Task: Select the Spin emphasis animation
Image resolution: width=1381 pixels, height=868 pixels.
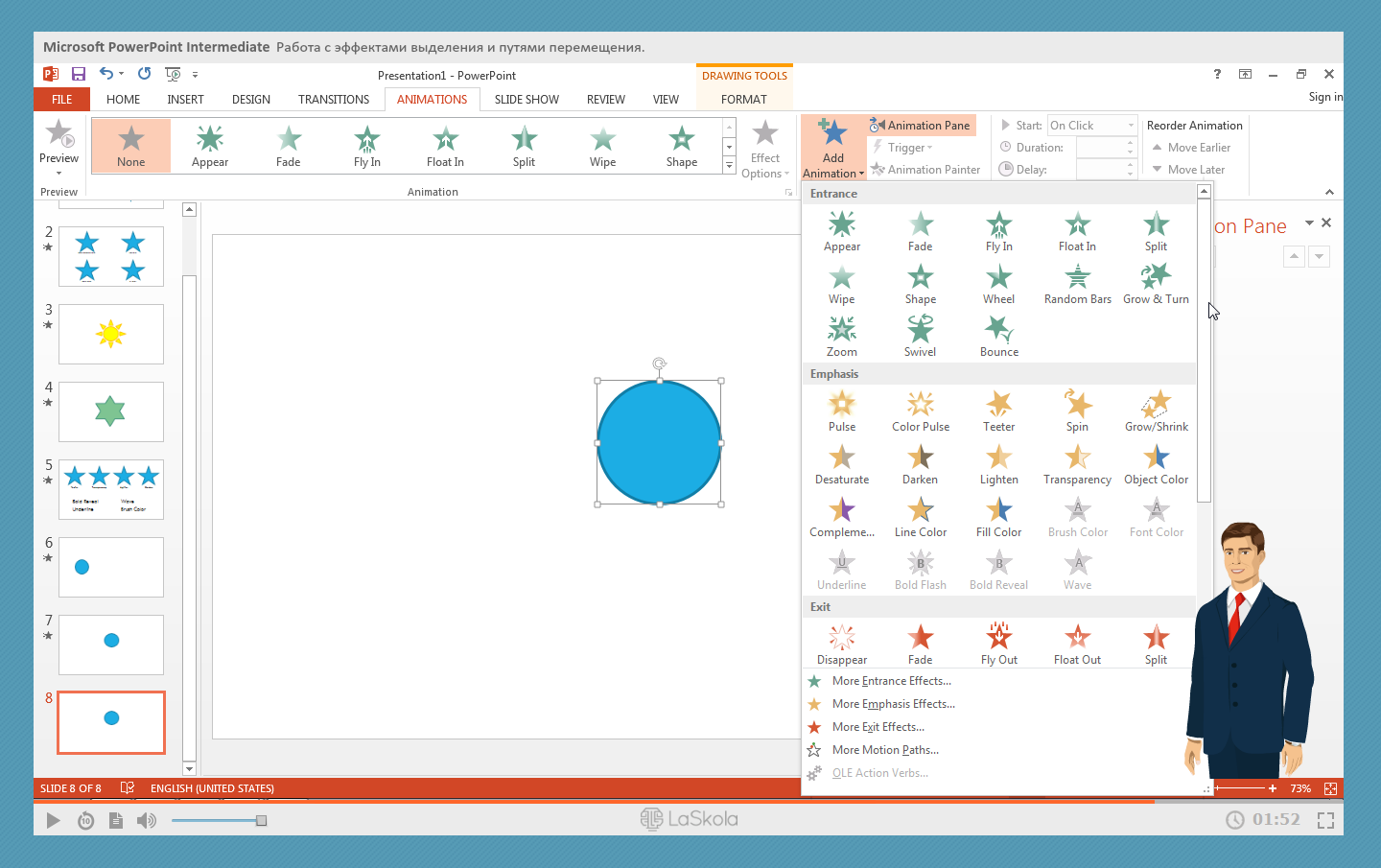Action: [x=1077, y=411]
